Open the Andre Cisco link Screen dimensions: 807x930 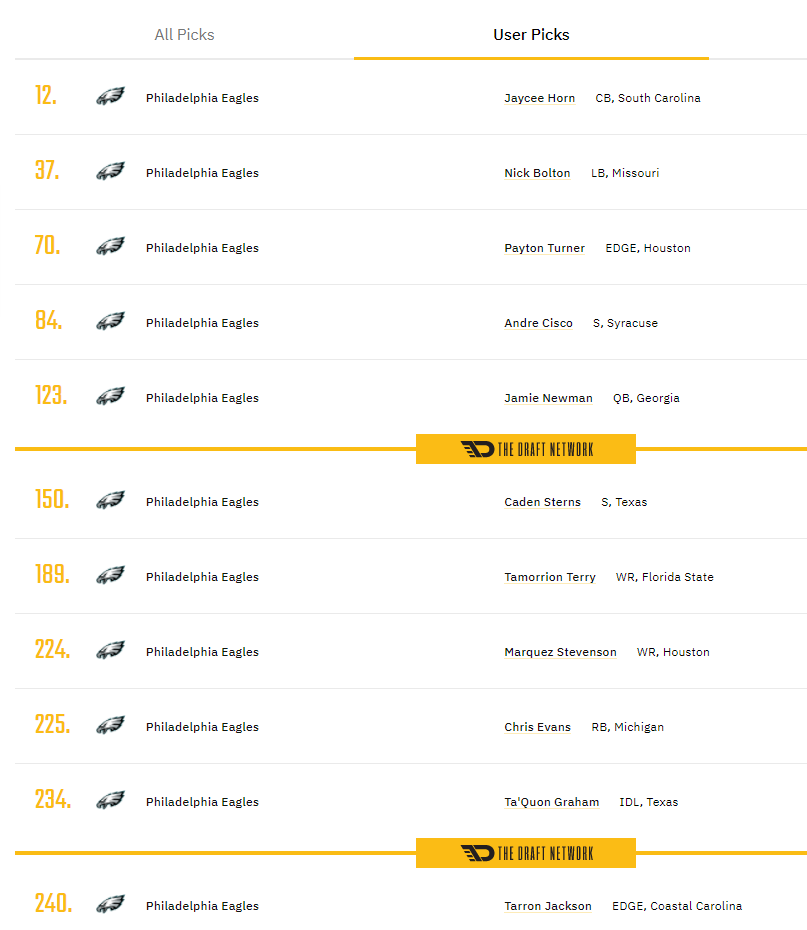[x=538, y=323]
